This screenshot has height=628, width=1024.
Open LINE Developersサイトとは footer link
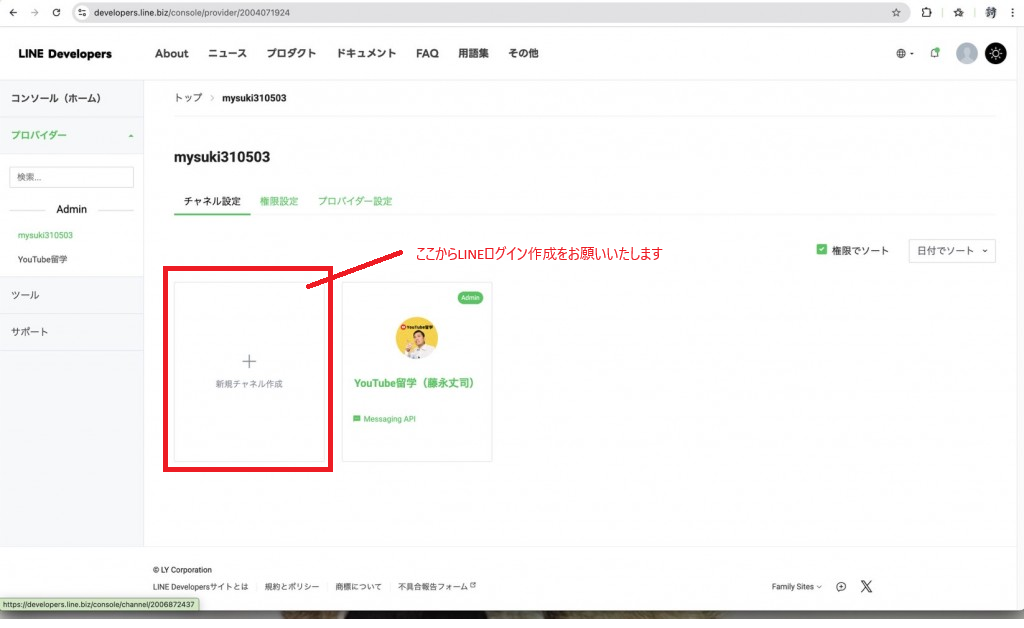click(200, 587)
